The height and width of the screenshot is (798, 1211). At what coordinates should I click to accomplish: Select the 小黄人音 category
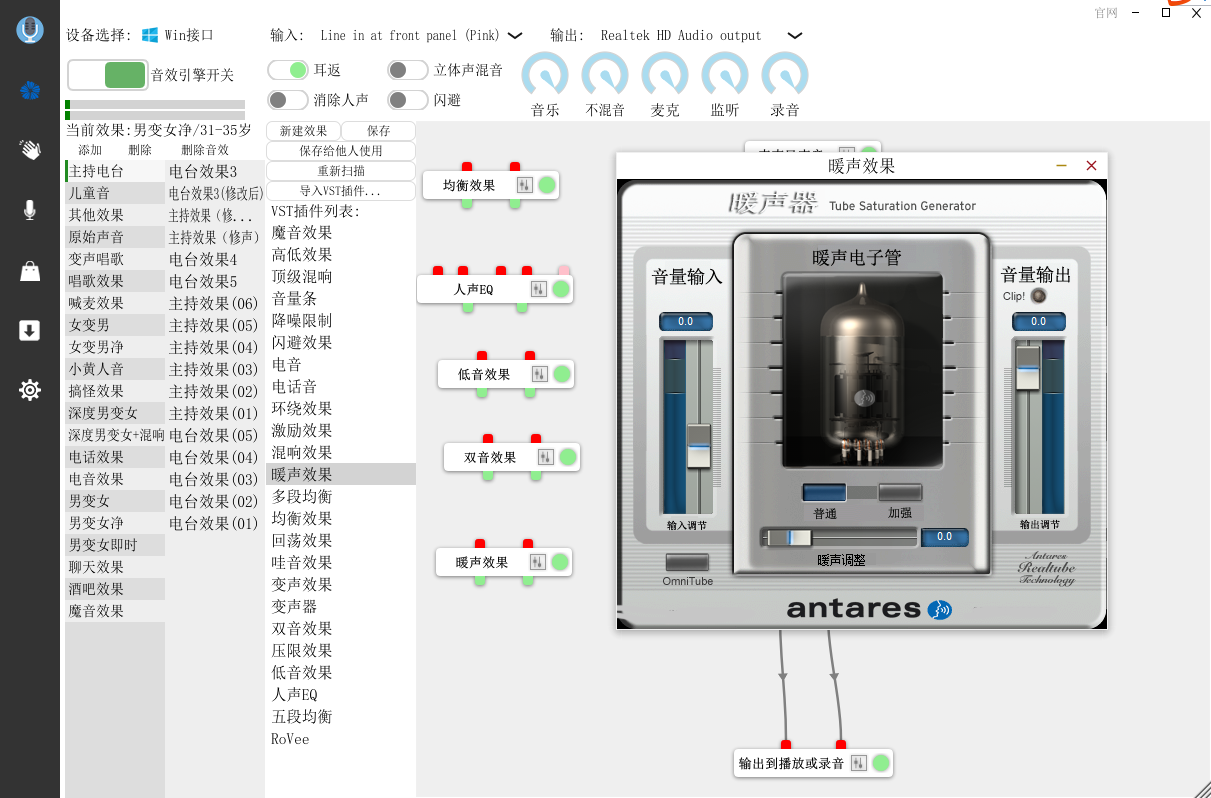pyautogui.click(x=115, y=369)
